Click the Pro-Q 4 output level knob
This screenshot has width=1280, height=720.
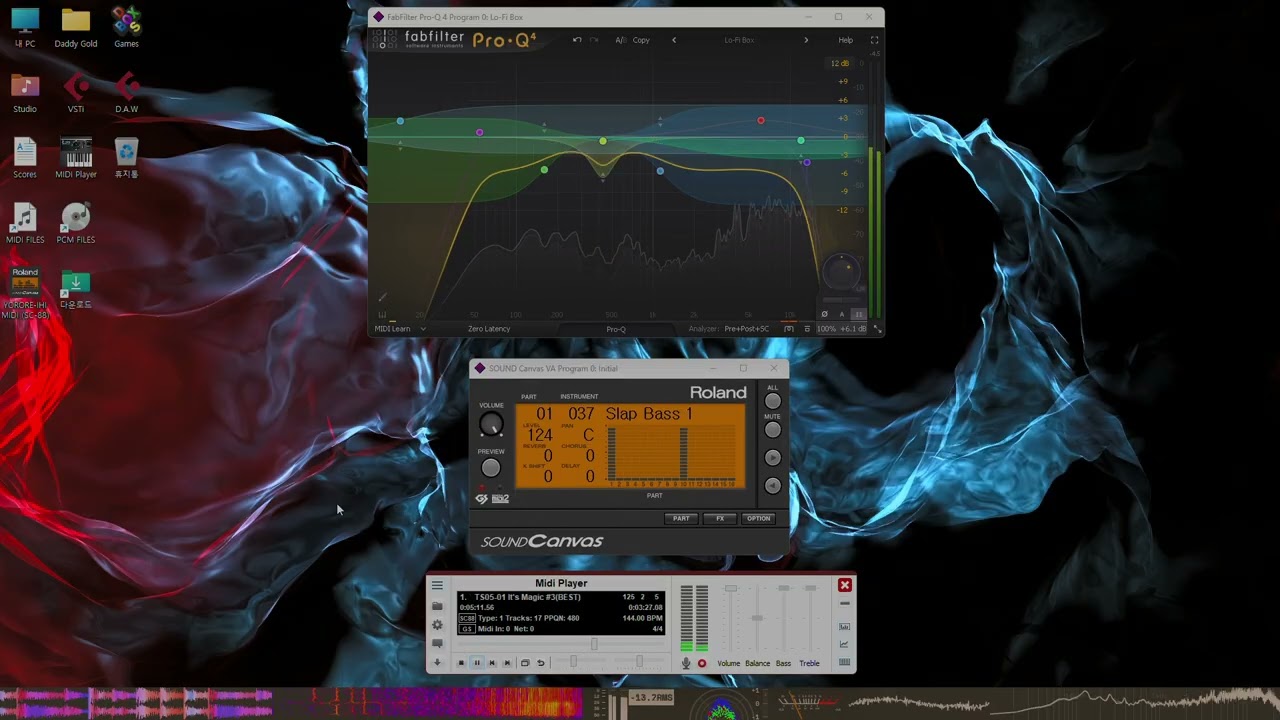point(841,271)
